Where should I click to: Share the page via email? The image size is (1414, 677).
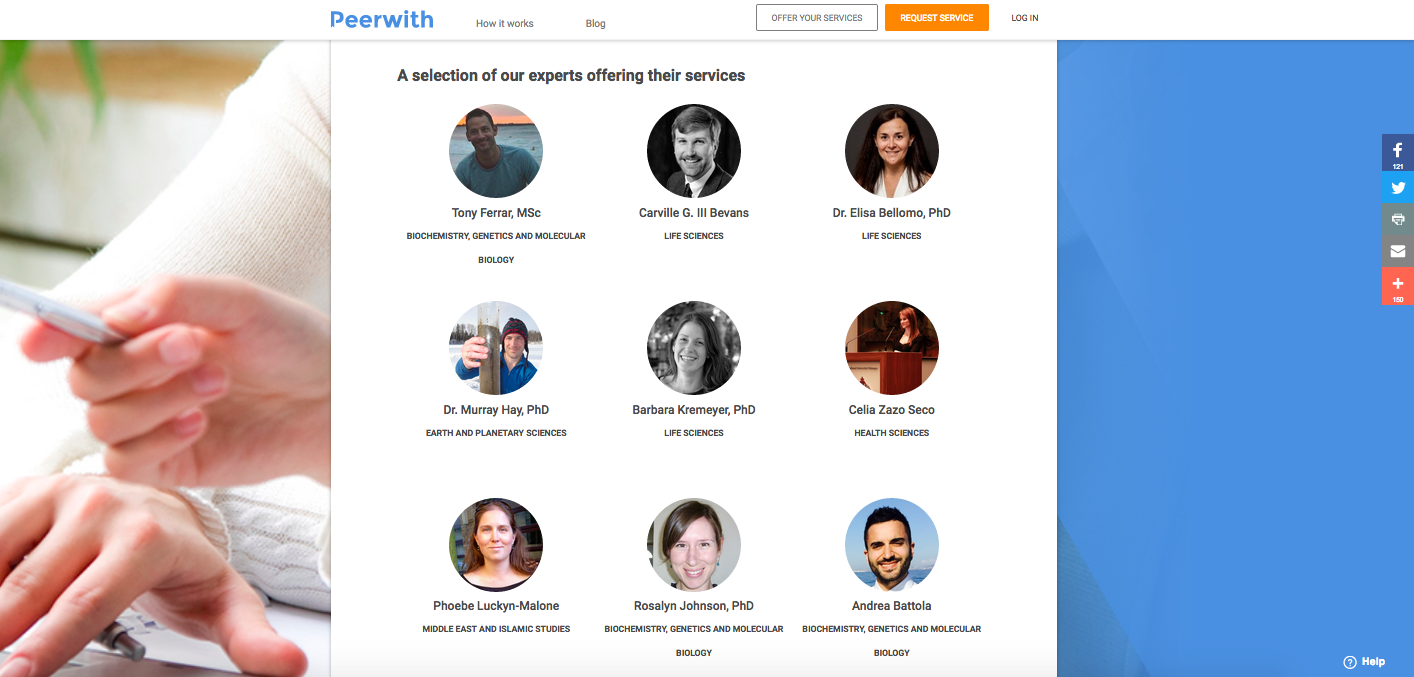coord(1397,251)
